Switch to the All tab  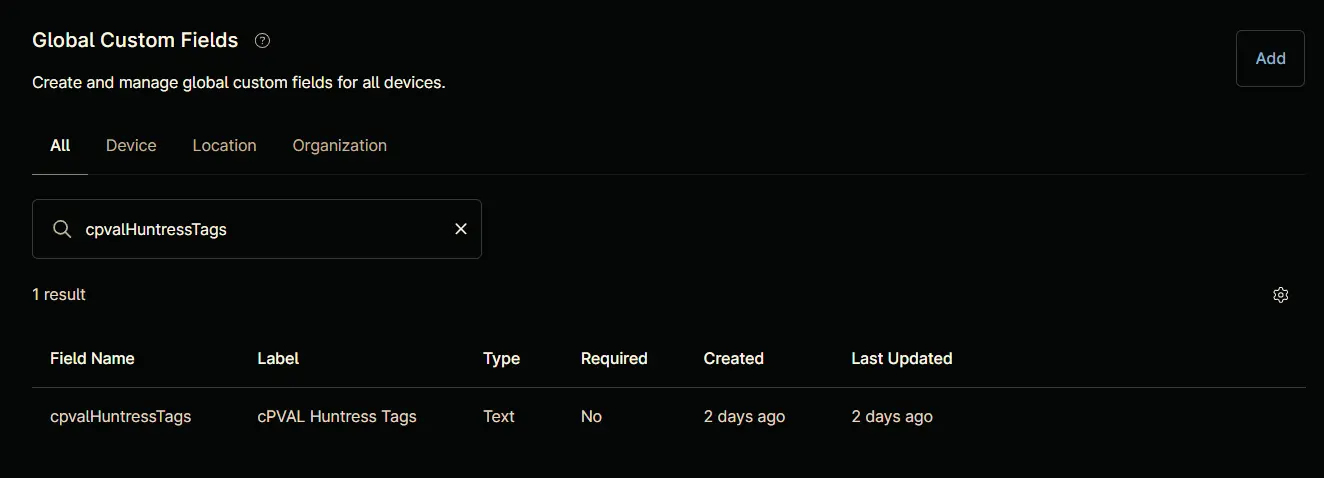click(60, 146)
